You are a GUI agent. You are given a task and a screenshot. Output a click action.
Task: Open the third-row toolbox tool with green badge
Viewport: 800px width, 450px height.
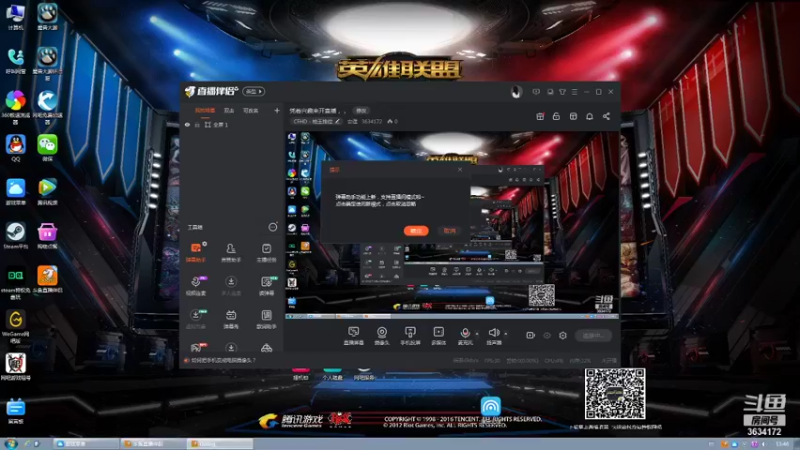pos(196,319)
